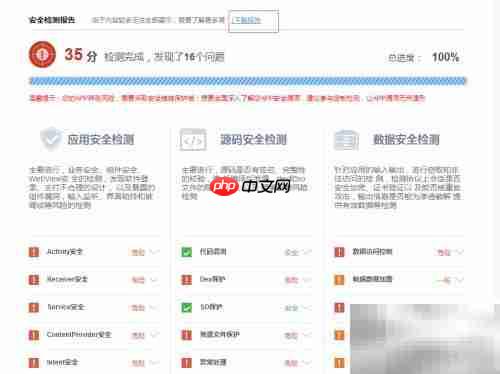
Task: Click the Service安全 row label
Action: [65, 307]
